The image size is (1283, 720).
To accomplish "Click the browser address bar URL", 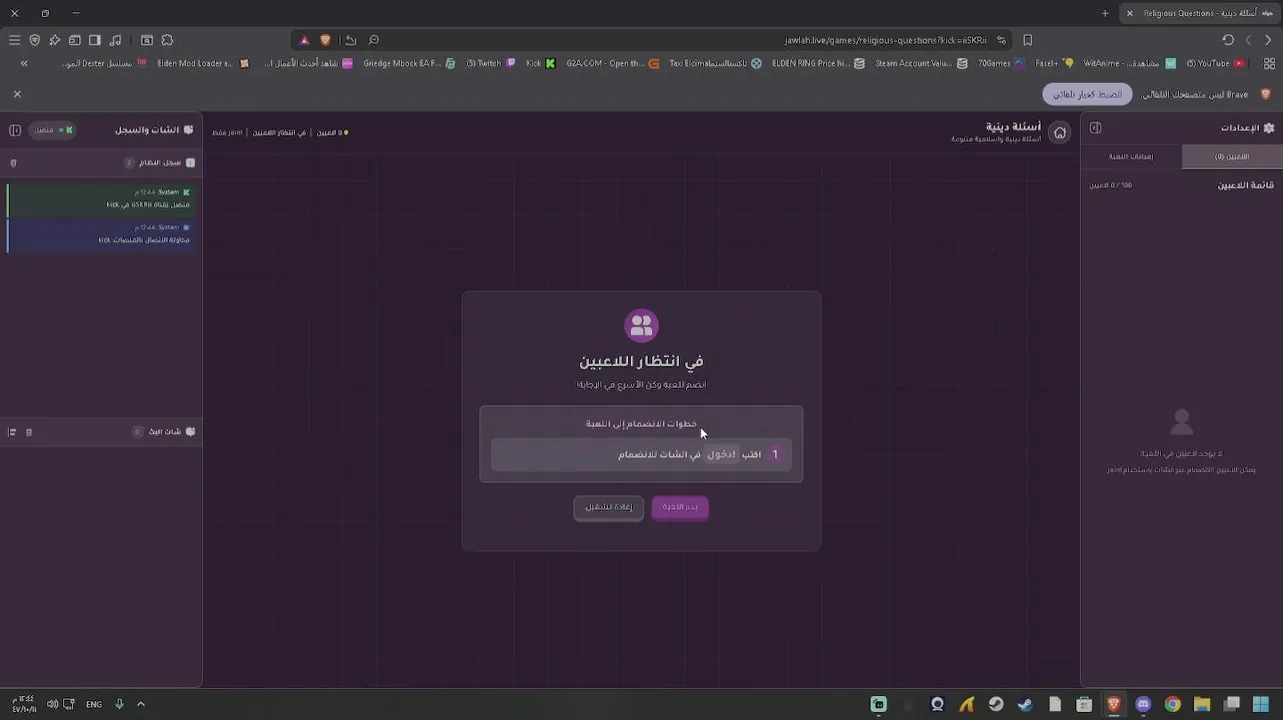I will [885, 40].
